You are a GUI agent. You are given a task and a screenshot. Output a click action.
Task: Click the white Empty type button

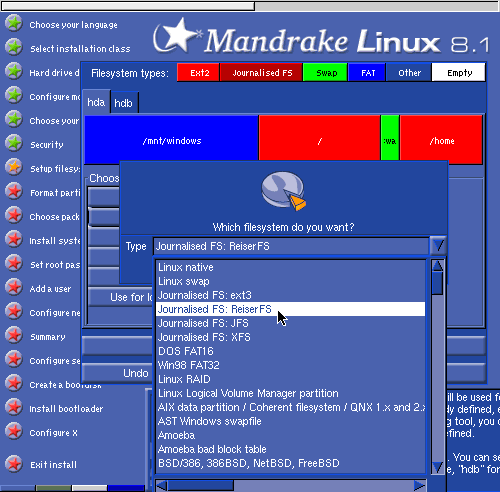click(x=458, y=72)
